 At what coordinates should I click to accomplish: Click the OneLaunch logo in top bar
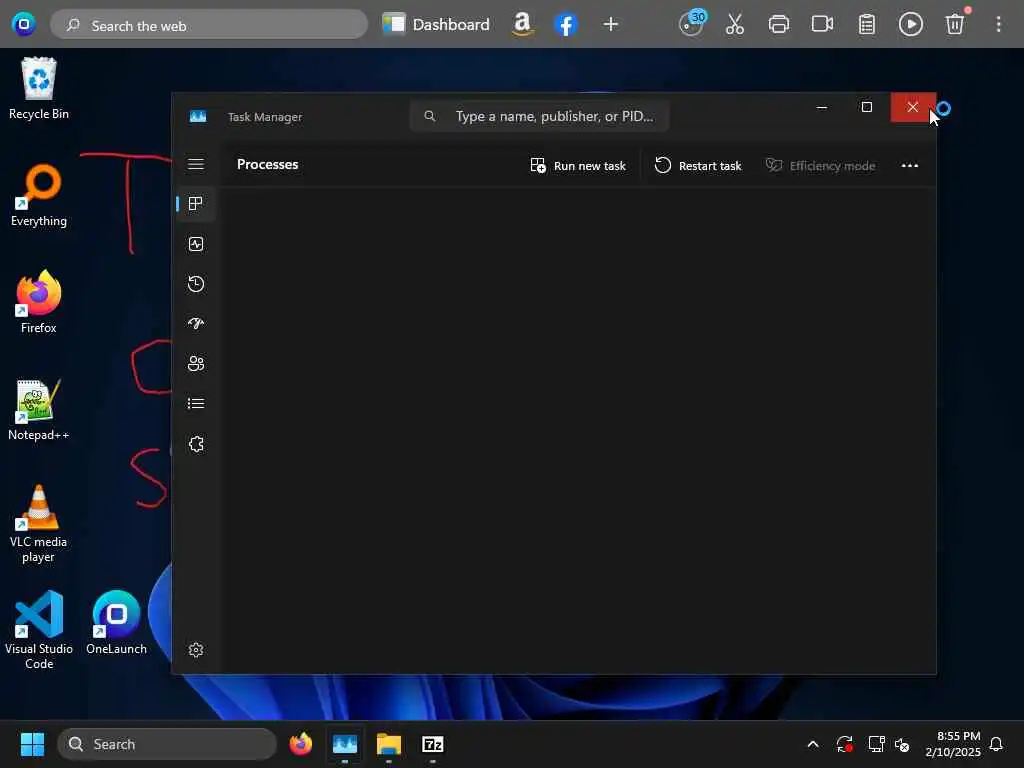(x=24, y=25)
